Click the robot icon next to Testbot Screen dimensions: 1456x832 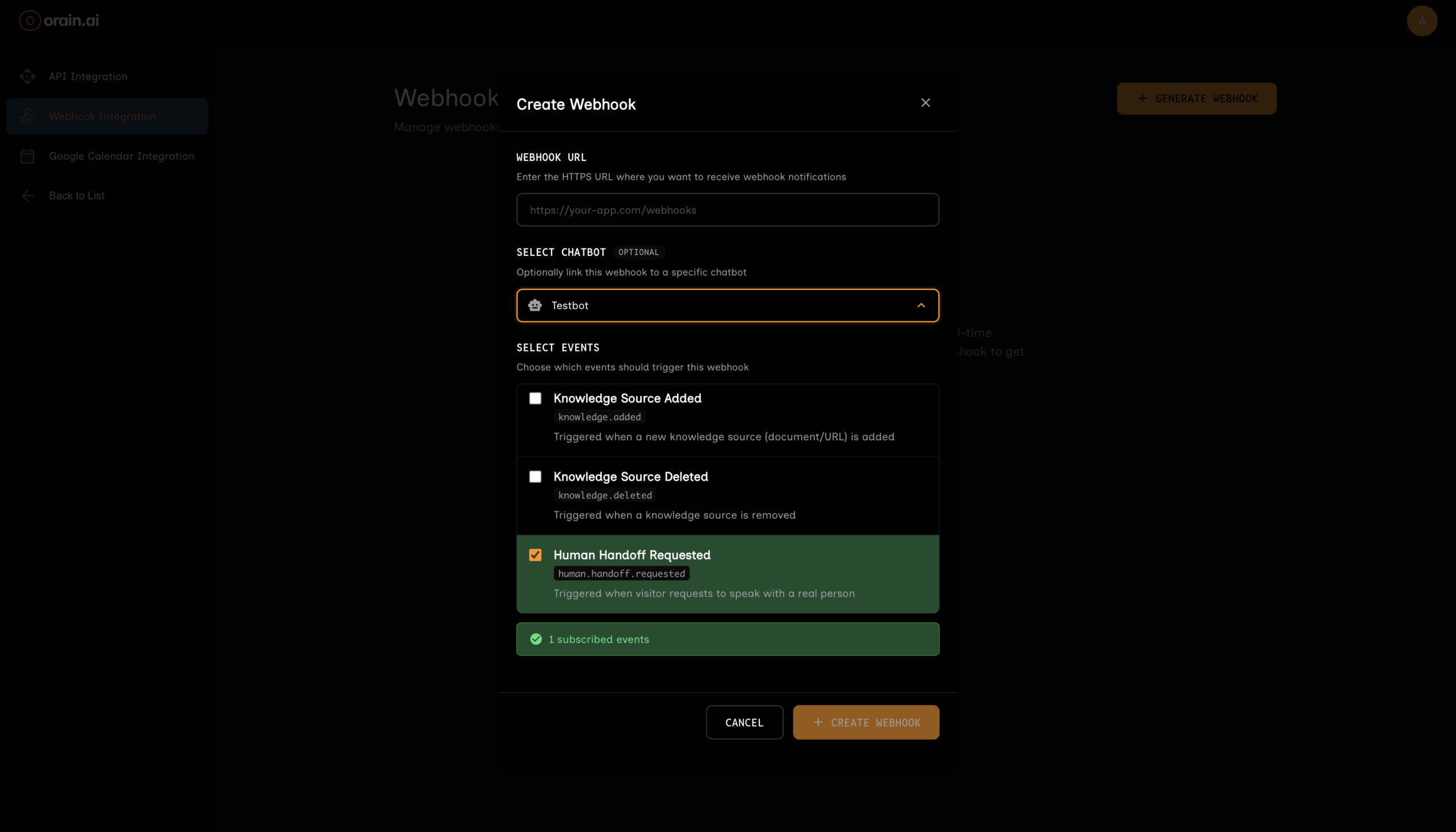tap(535, 306)
